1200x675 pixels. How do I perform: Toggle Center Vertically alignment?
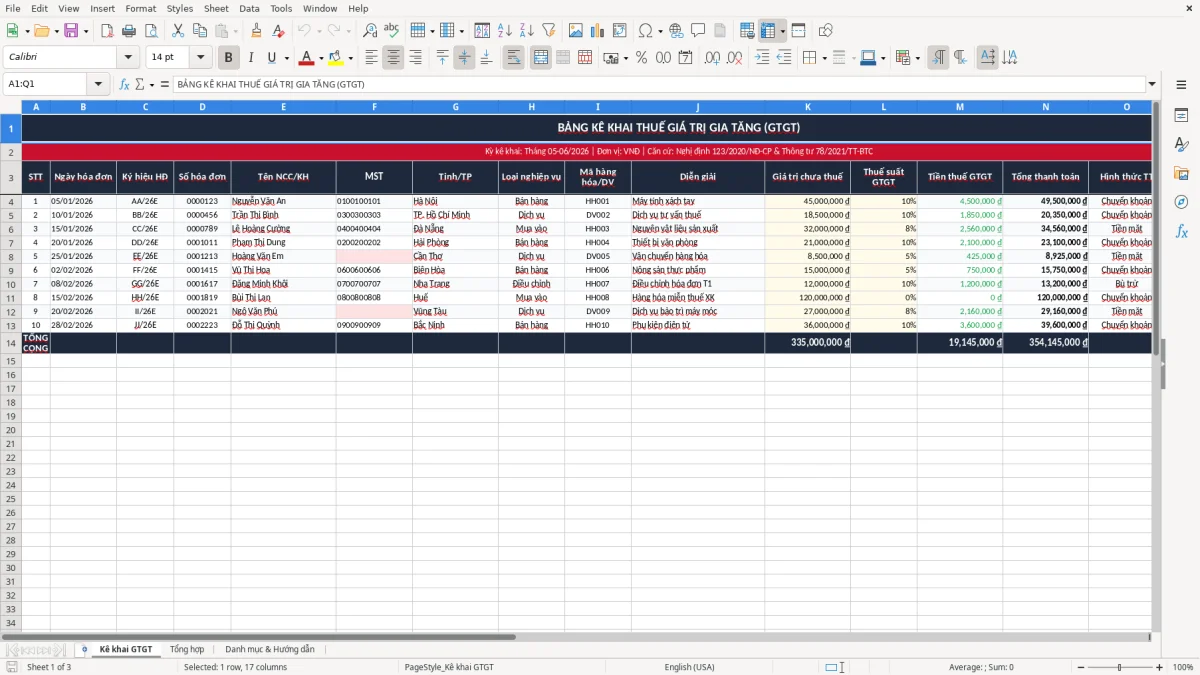pos(464,58)
